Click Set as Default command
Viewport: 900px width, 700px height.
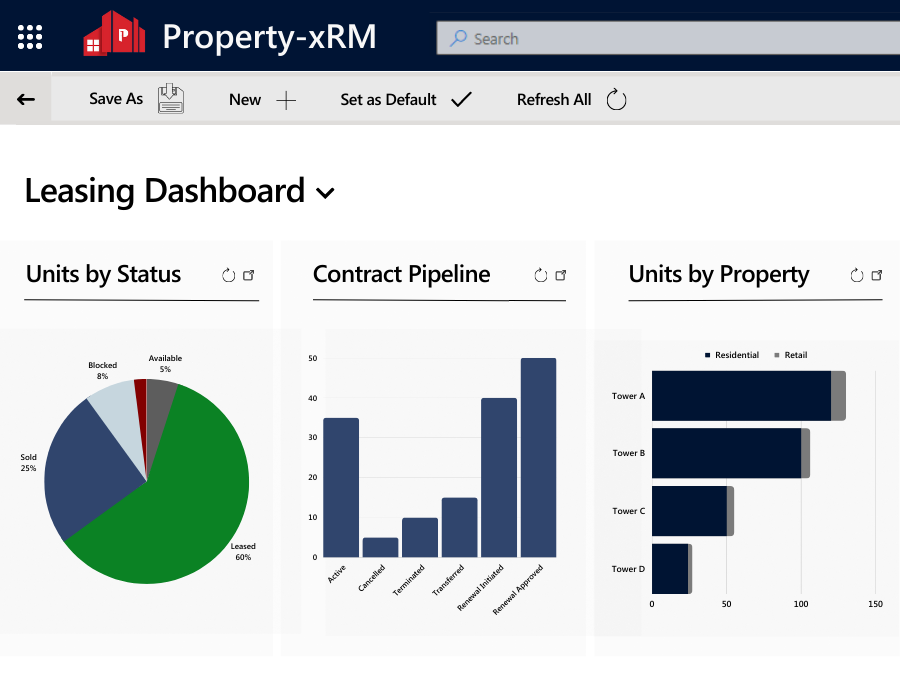point(406,100)
